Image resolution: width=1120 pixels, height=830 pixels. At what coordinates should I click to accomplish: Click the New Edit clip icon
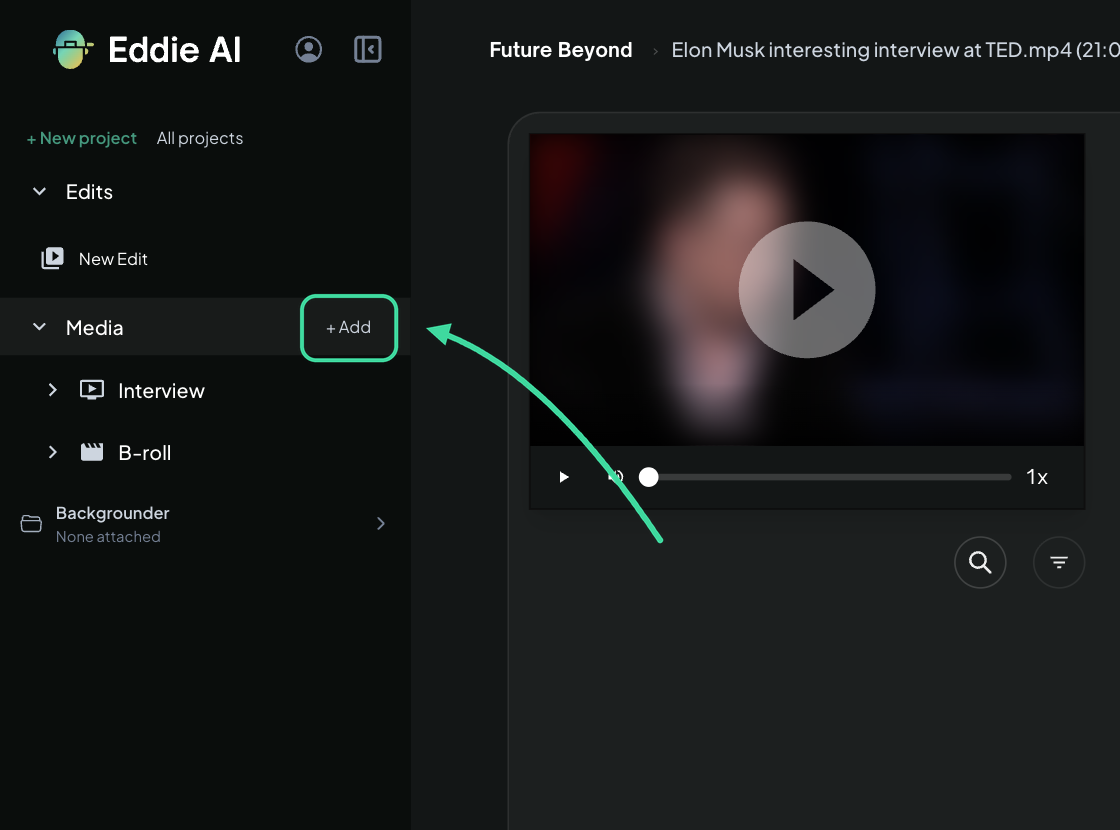tap(53, 258)
